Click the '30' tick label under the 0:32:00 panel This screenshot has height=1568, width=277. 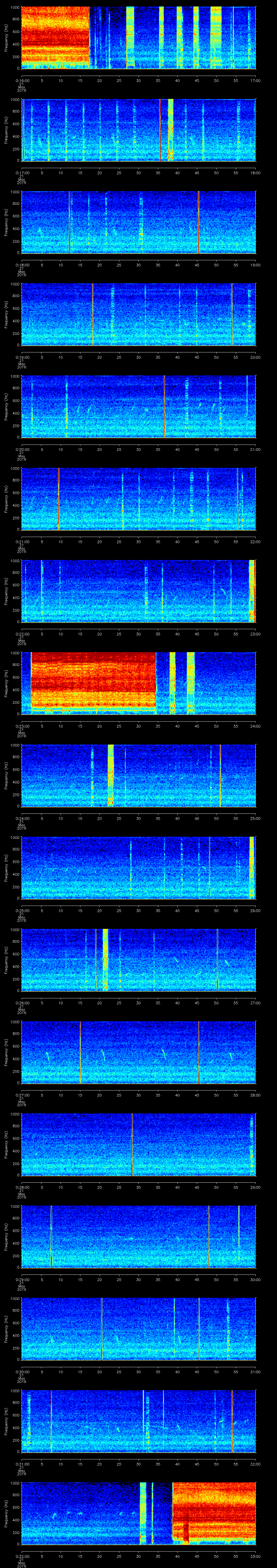click(x=139, y=1556)
